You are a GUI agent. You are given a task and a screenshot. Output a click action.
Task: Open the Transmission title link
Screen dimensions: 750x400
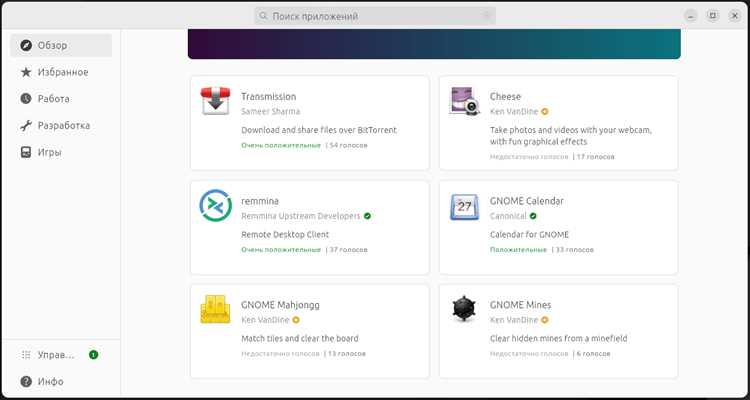coord(269,97)
